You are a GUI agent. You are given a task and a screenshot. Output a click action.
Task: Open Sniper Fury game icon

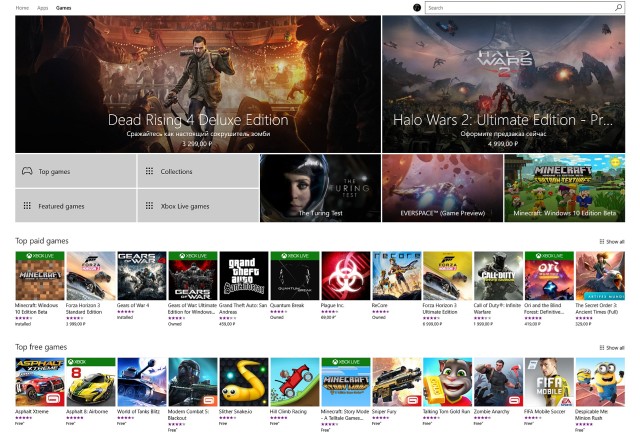(396, 382)
